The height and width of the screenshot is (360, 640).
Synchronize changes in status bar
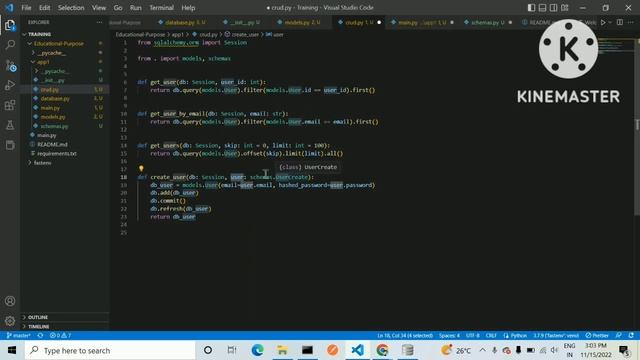[x=40, y=336]
